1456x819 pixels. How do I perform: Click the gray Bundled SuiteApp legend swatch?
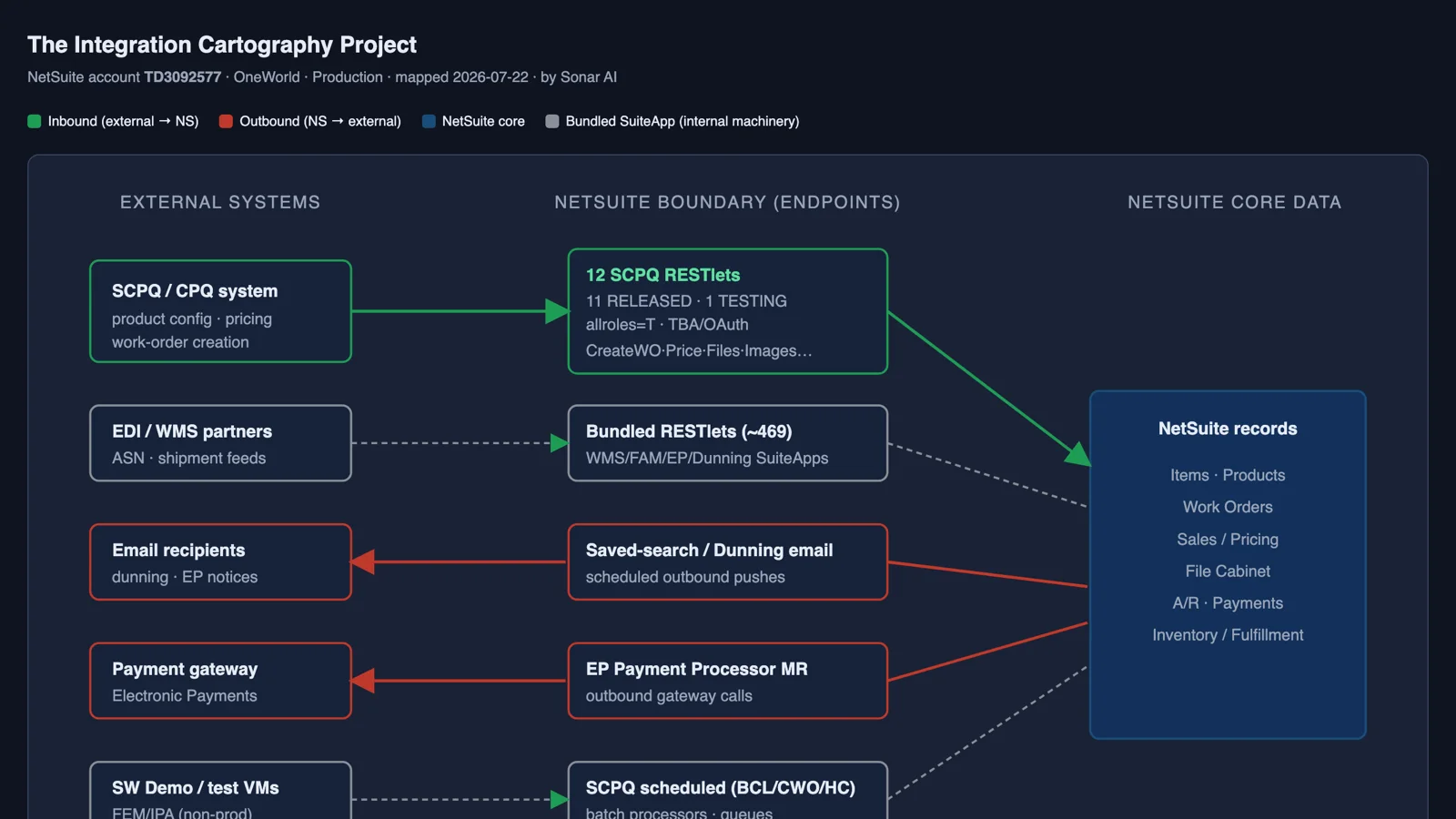point(551,121)
